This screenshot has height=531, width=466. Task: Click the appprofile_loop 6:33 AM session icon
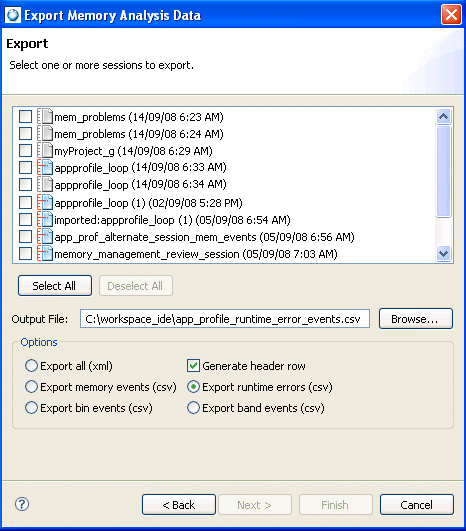pyautogui.click(x=45, y=167)
